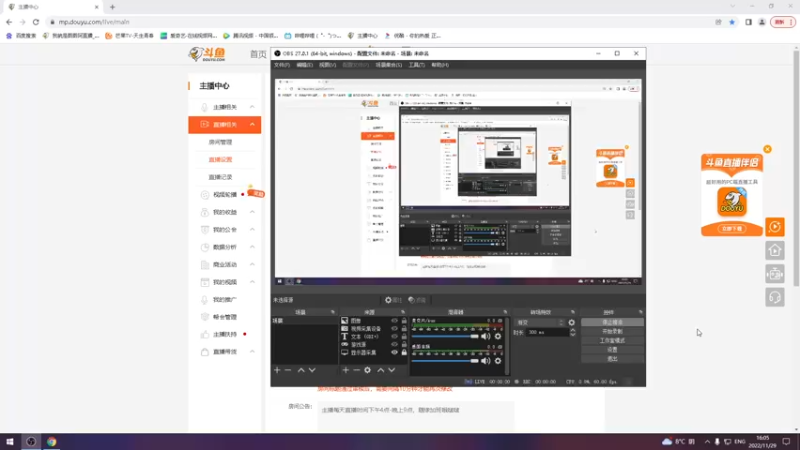This screenshot has width=800, height=450.
Task: Mute the desktop audio speaker icon
Action: [x=486, y=361]
